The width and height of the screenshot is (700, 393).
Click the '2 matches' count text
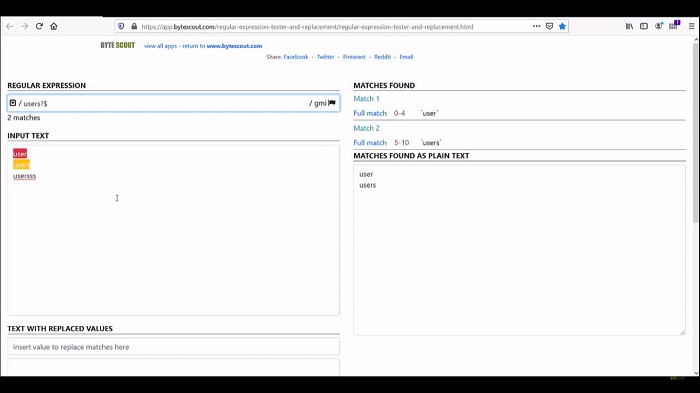(24, 118)
